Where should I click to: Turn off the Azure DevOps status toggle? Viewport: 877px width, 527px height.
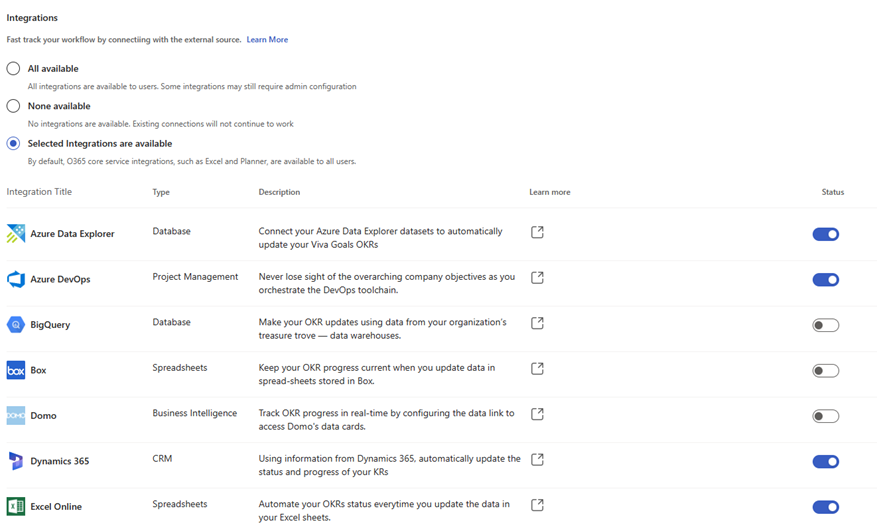coord(826,280)
